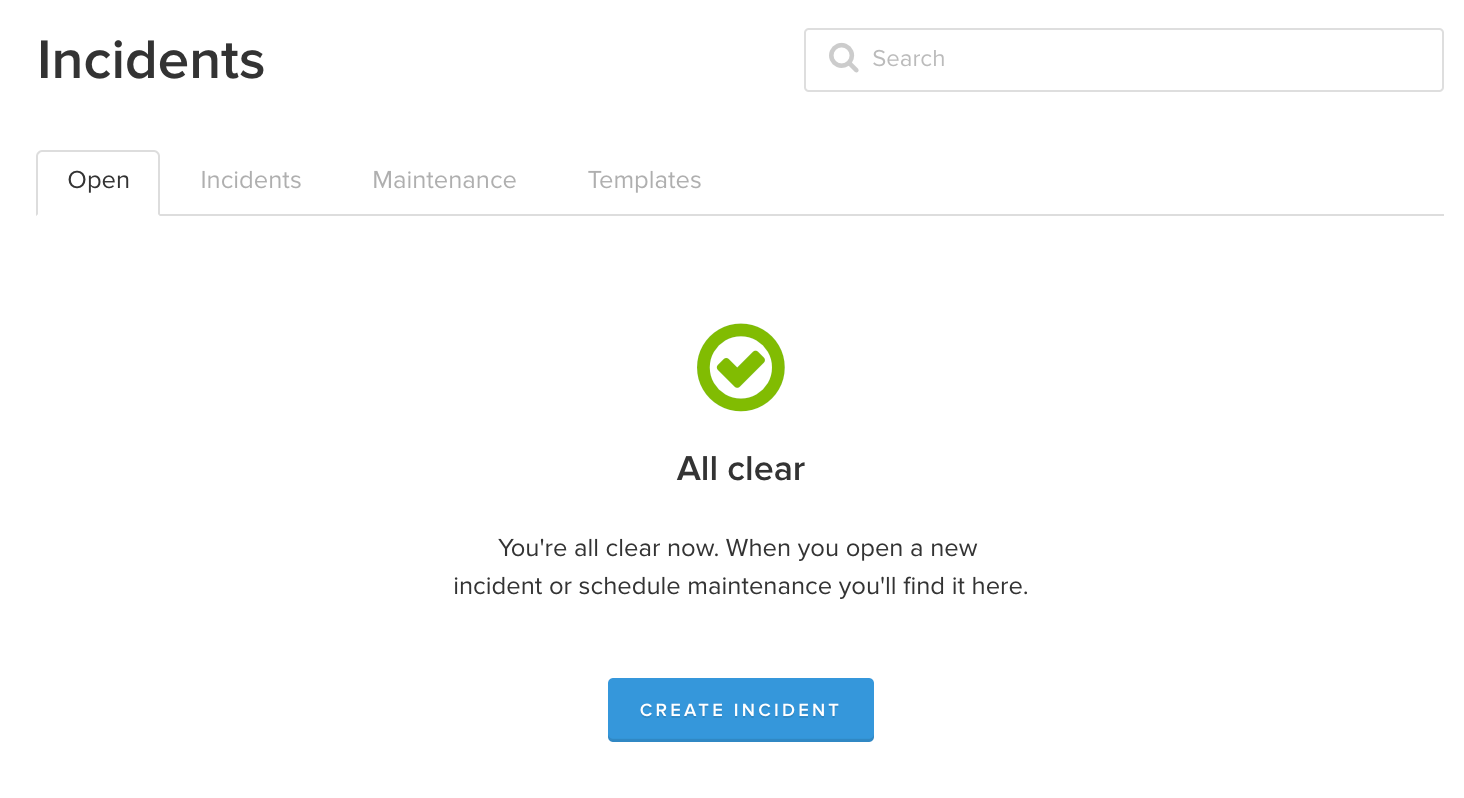1464x798 pixels.
Task: Switch to the Templates tab
Action: pyautogui.click(x=644, y=181)
